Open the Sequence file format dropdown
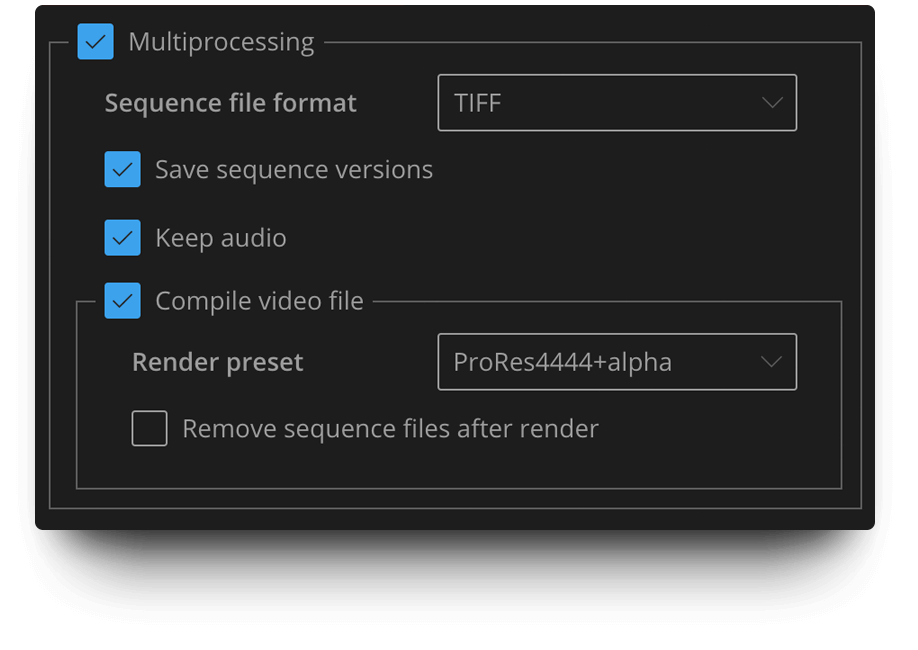The height and width of the screenshot is (650, 918). point(617,102)
